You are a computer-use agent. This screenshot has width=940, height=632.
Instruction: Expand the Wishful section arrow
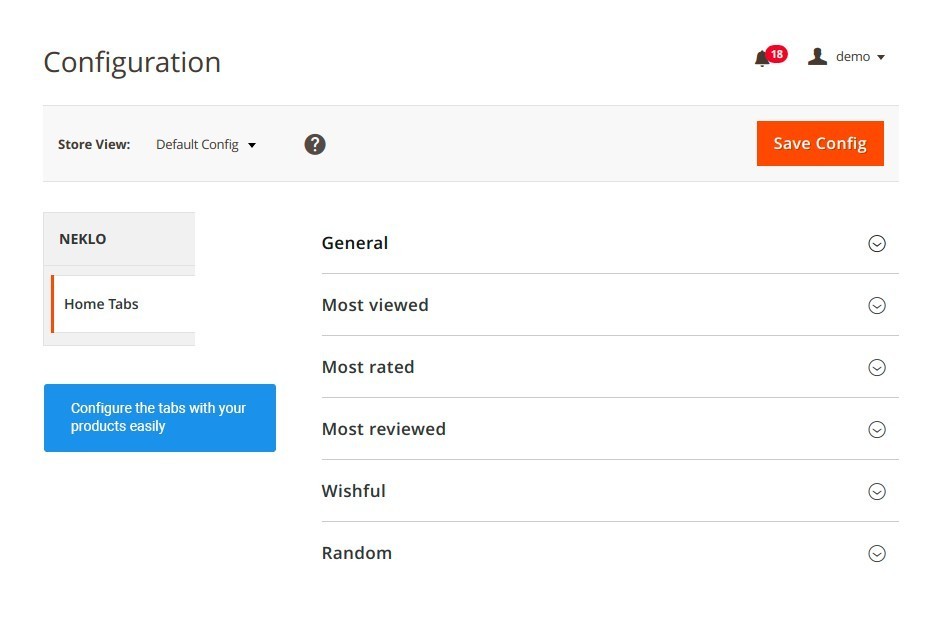tap(877, 492)
